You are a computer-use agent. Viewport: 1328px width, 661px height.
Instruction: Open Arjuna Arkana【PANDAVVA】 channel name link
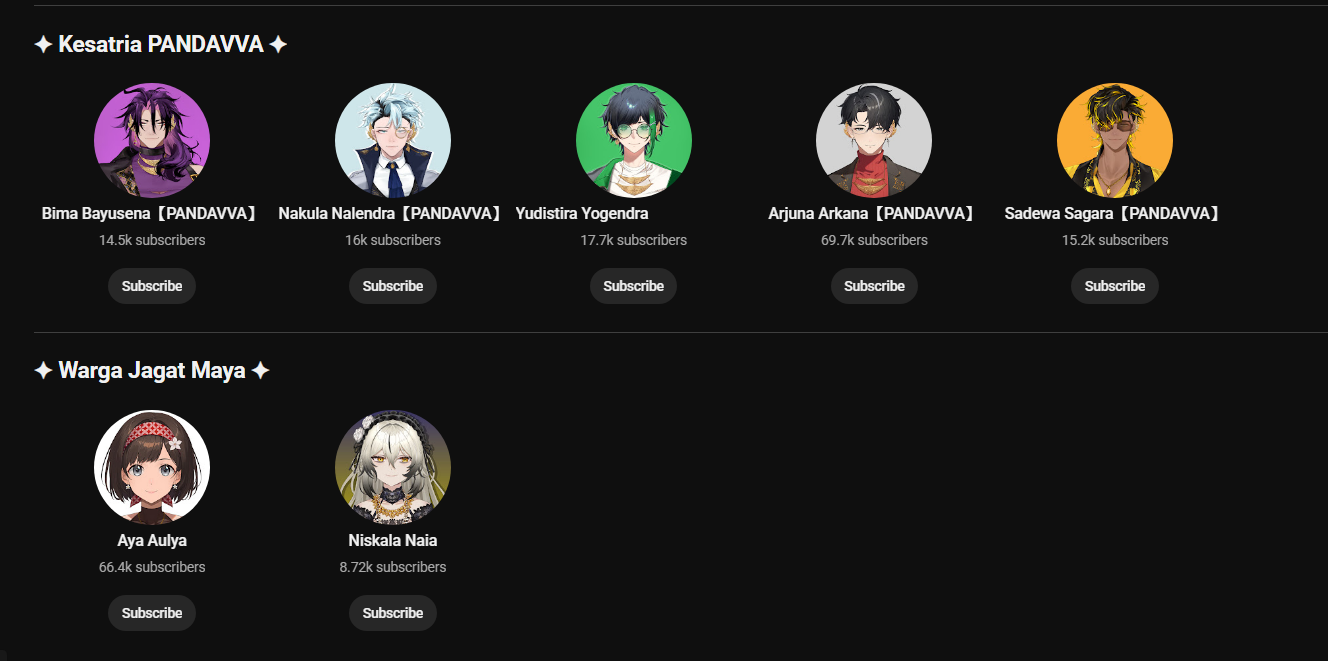coord(874,213)
